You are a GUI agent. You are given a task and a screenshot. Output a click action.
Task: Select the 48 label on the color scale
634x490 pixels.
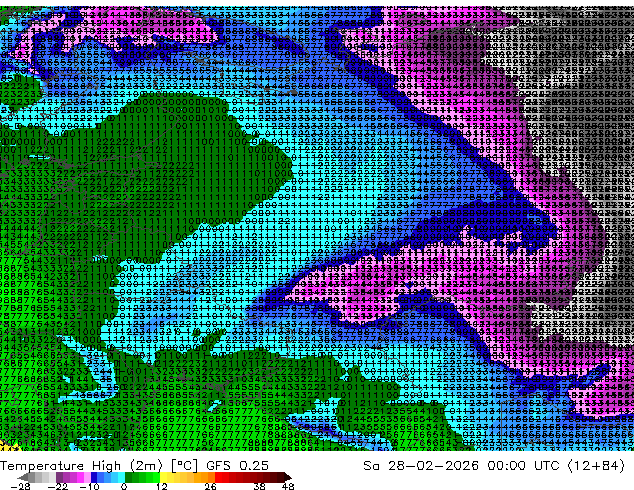click(x=288, y=486)
